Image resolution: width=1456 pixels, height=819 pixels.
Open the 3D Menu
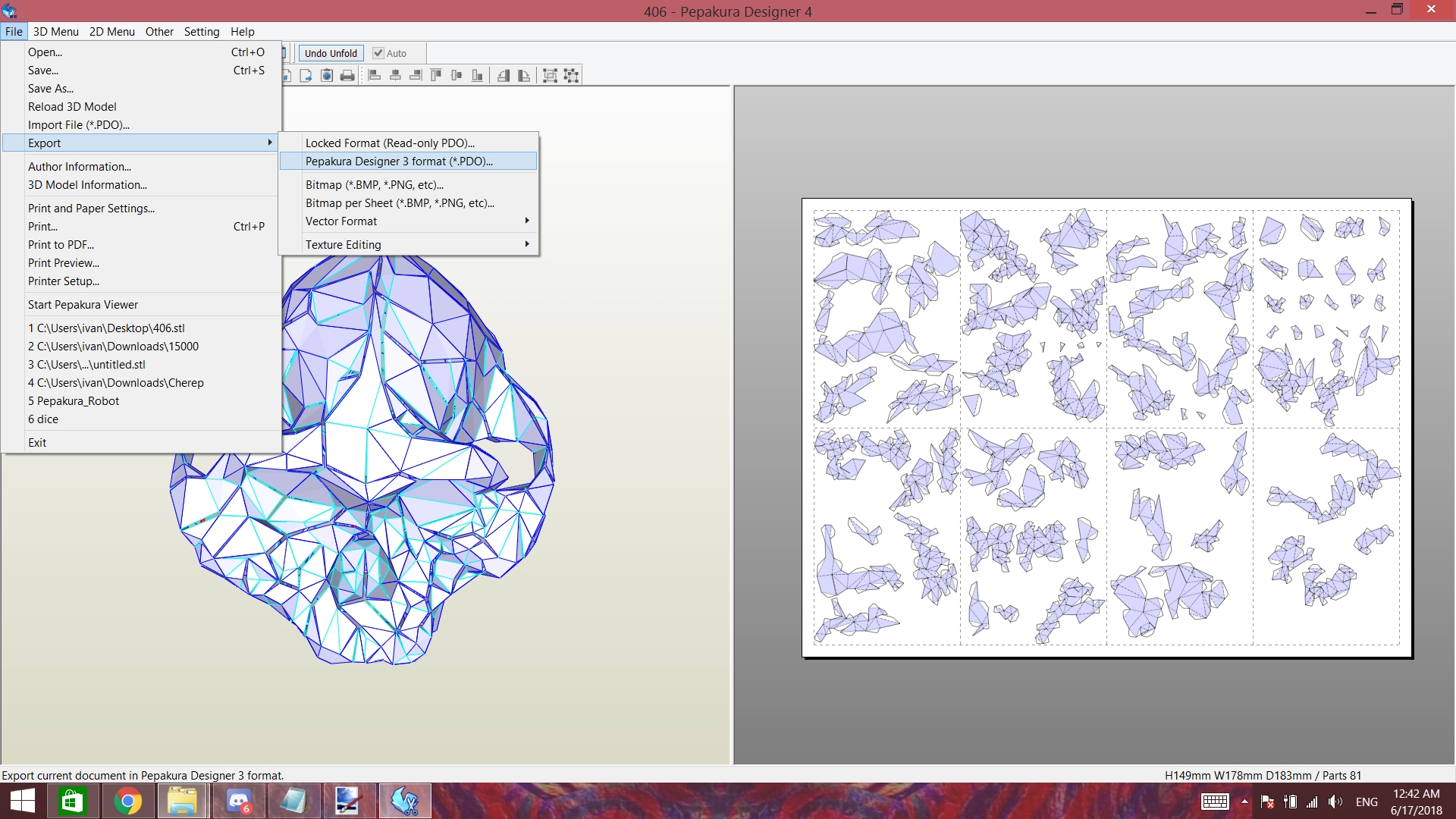click(56, 31)
